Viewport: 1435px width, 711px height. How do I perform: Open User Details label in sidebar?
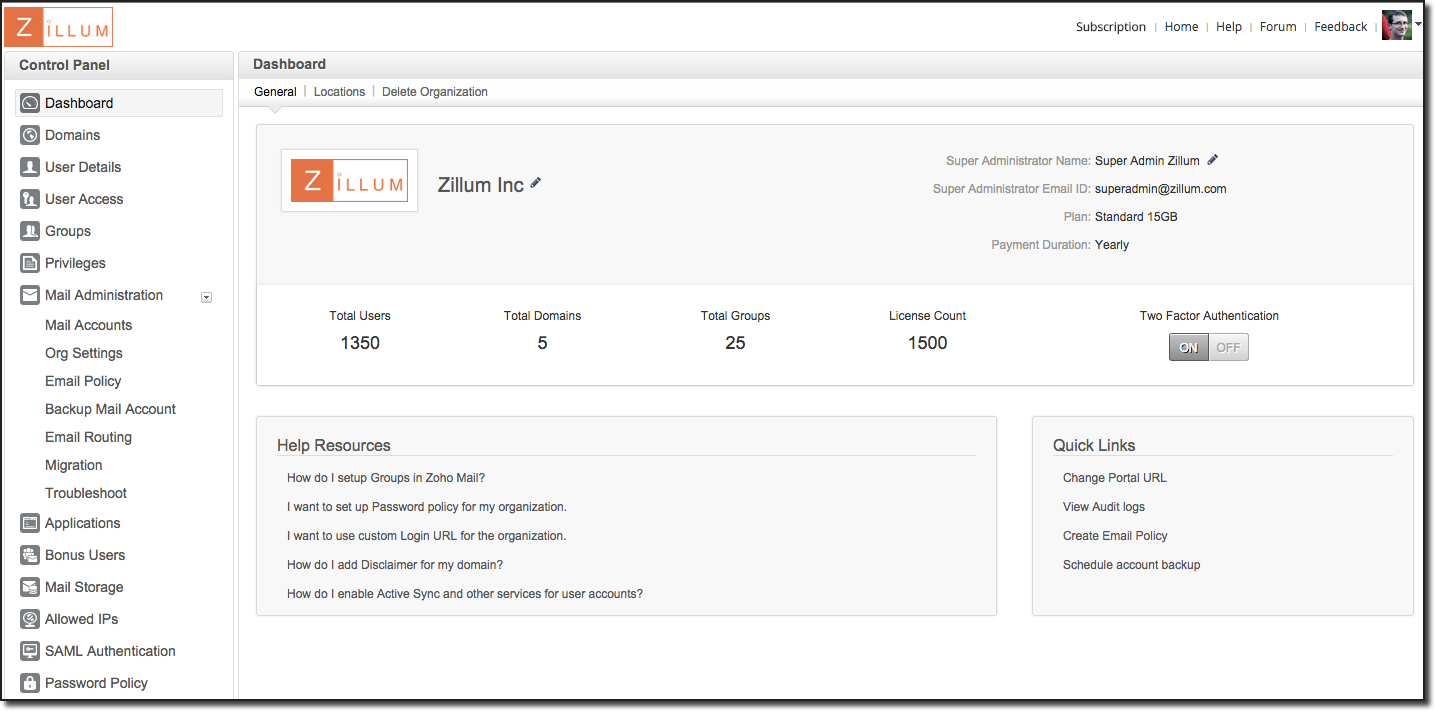click(x=83, y=167)
